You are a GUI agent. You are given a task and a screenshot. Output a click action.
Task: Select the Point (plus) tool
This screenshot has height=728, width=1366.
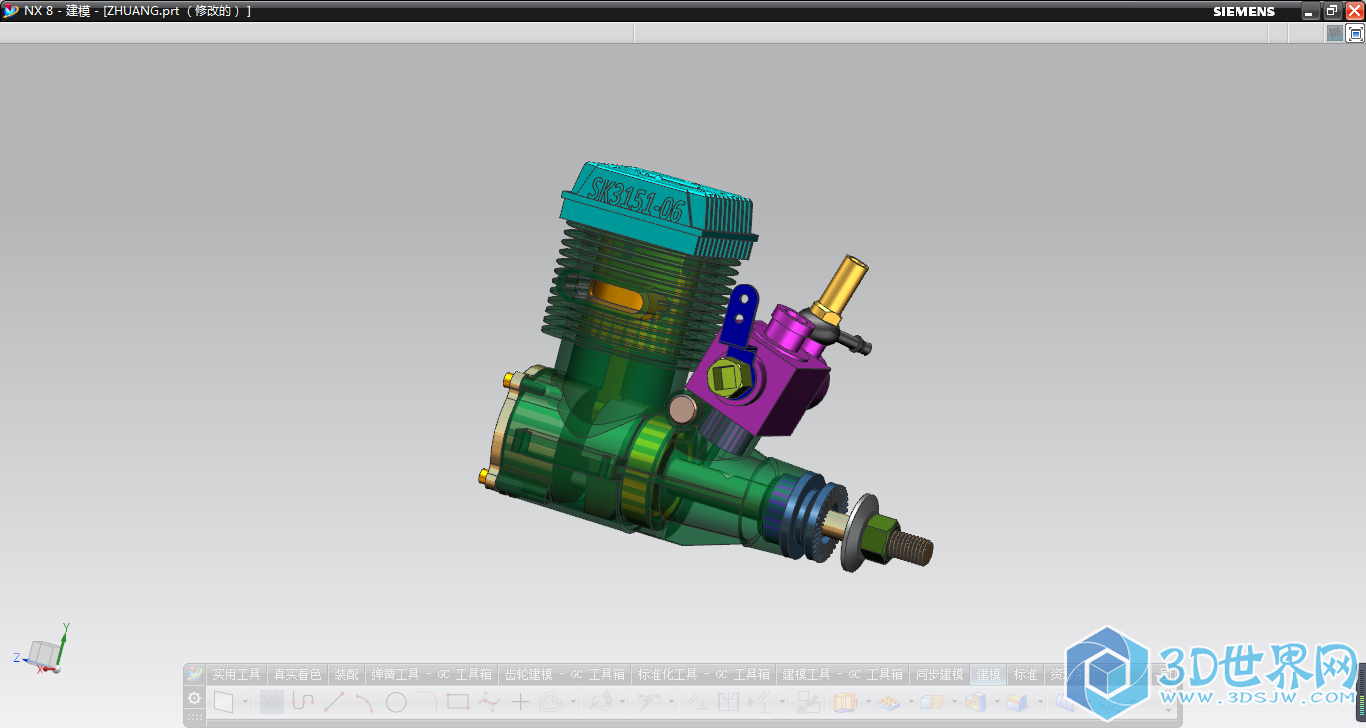point(520,701)
